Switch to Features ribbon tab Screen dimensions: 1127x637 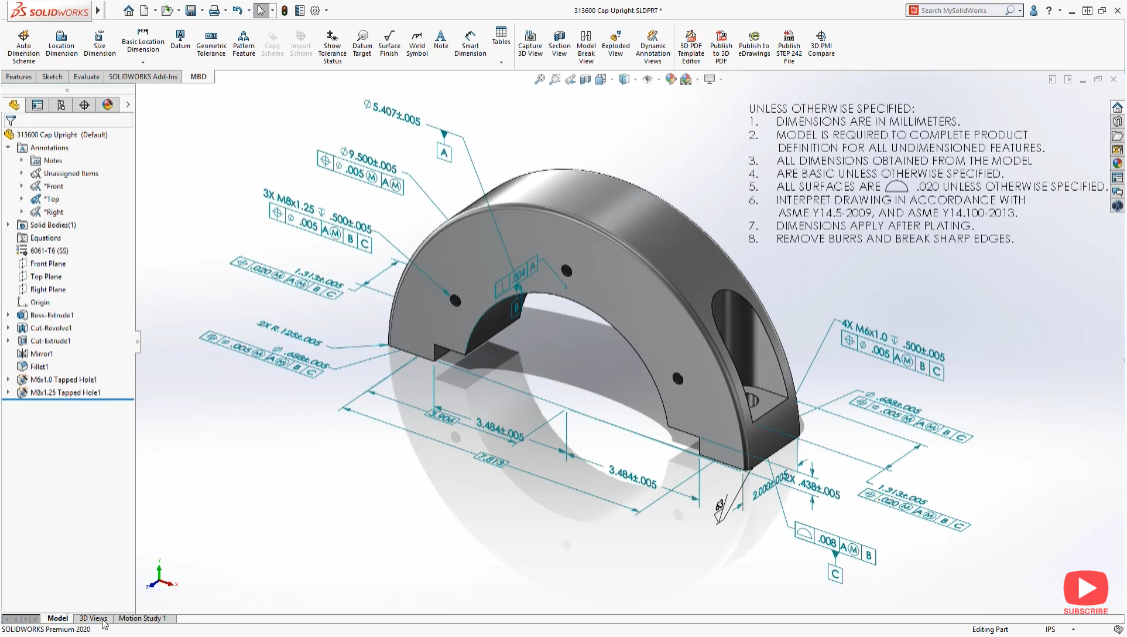click(19, 76)
